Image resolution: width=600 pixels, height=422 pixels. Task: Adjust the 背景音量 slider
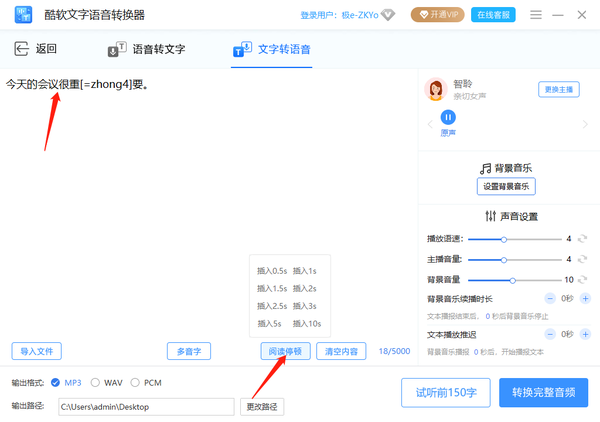pos(515,280)
